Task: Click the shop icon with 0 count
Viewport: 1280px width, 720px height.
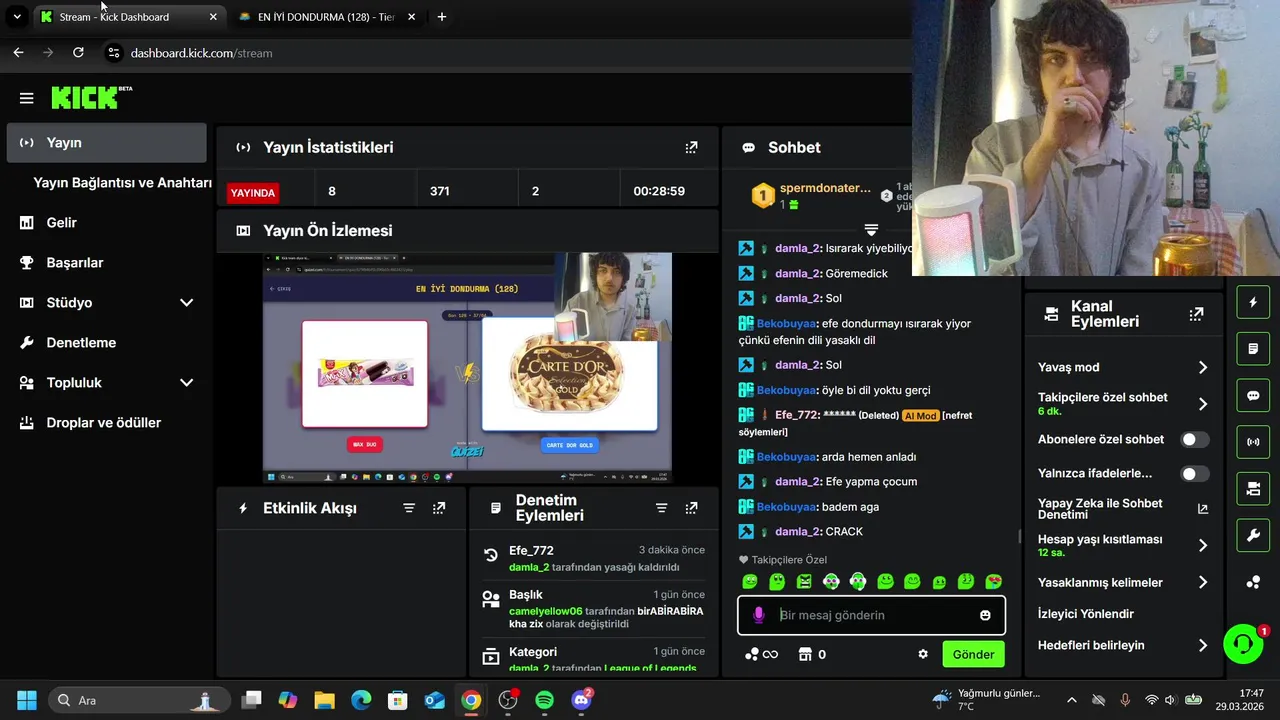Action: [x=812, y=654]
